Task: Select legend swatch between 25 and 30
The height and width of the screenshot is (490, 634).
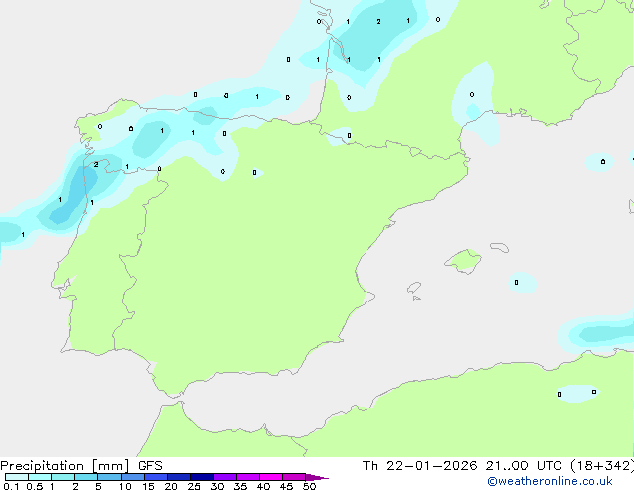Action: tap(202, 477)
